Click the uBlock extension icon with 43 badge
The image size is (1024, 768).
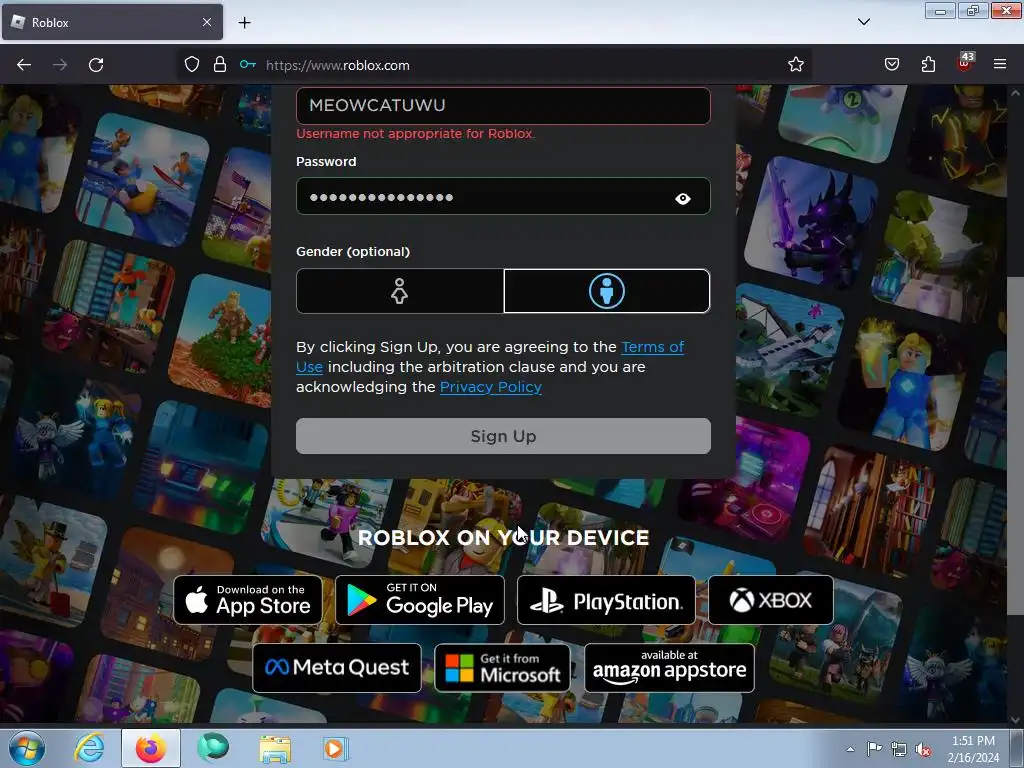[x=965, y=63]
